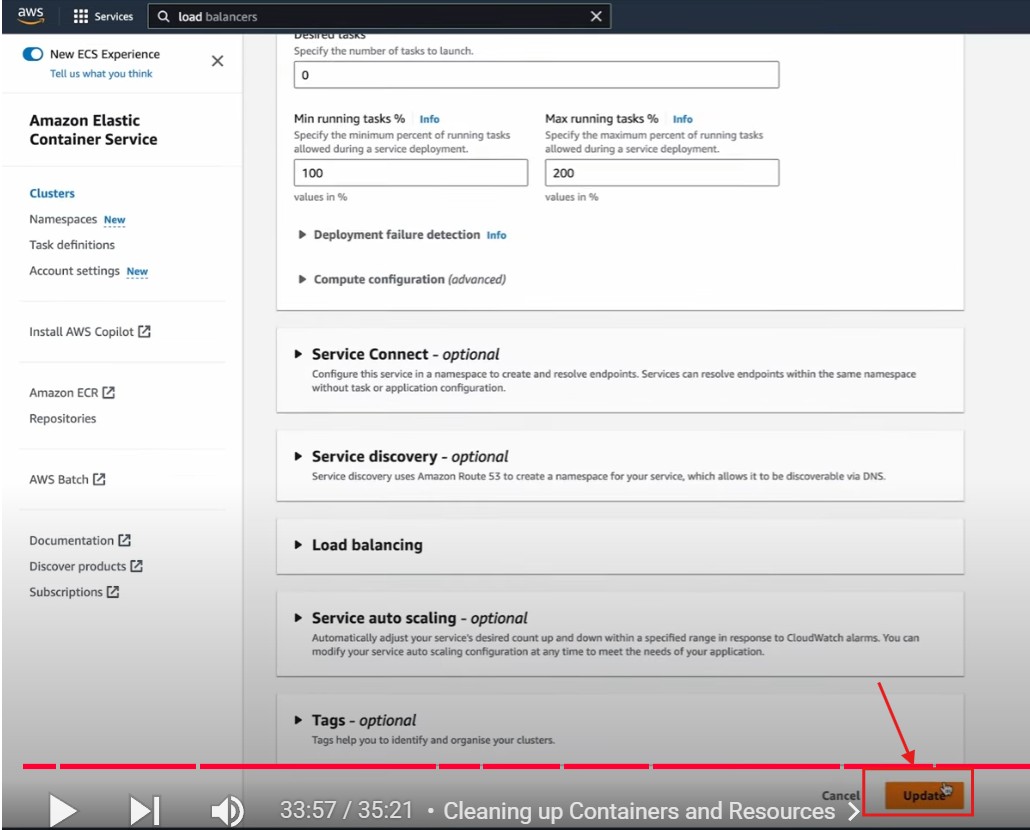Image resolution: width=1030 pixels, height=830 pixels.
Task: Open the Services grid menu
Action: (103, 17)
